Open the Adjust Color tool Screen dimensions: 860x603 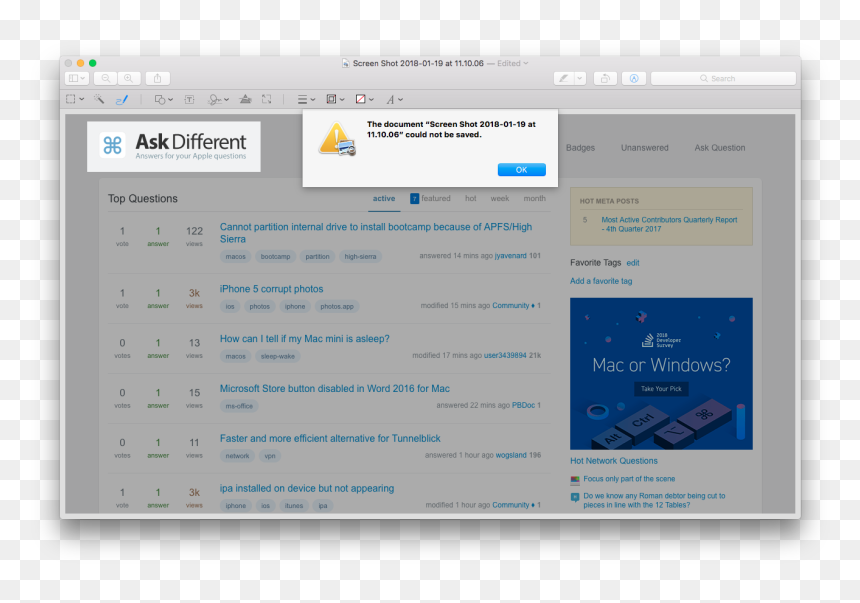point(245,99)
